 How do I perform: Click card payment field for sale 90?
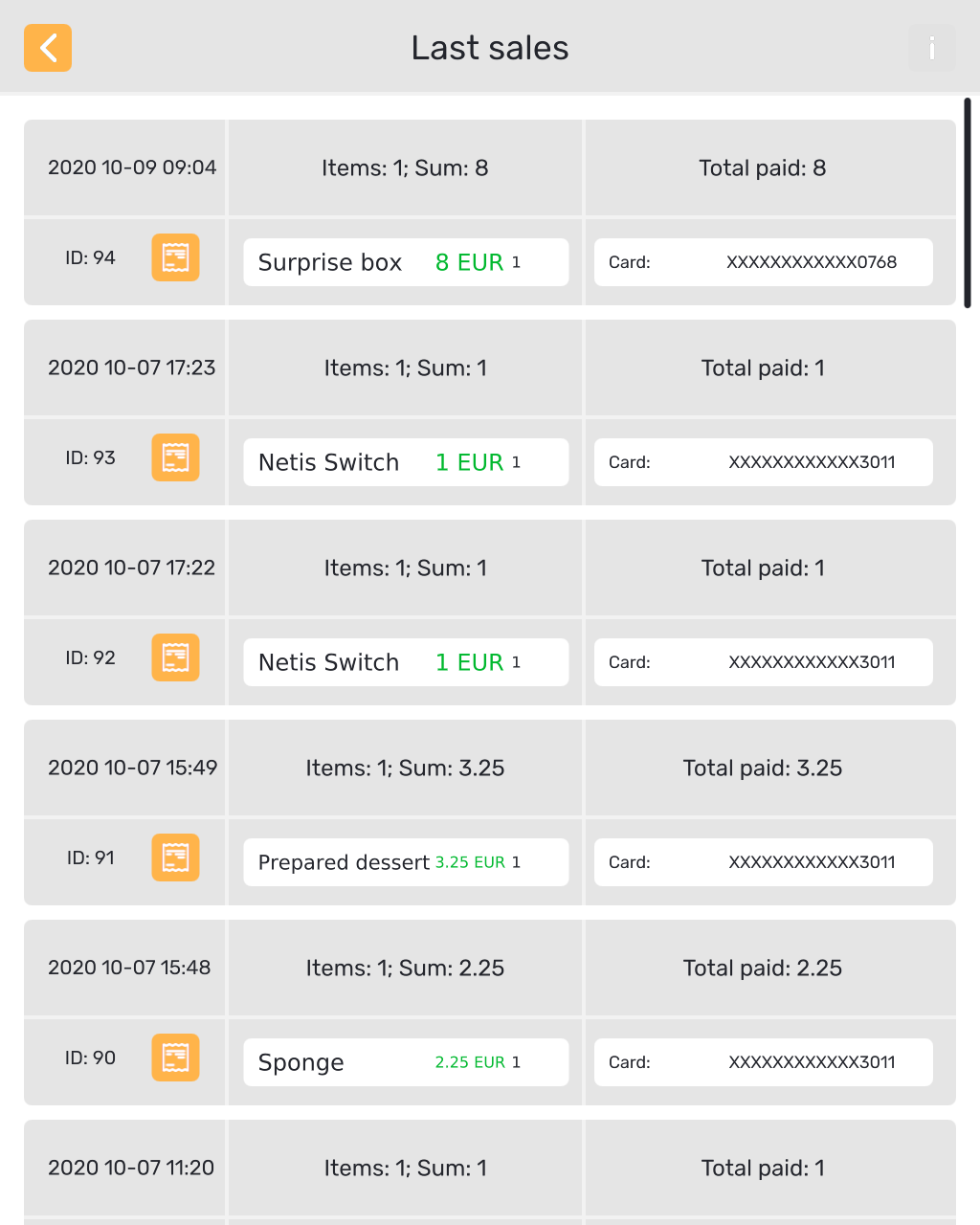[x=763, y=1062]
